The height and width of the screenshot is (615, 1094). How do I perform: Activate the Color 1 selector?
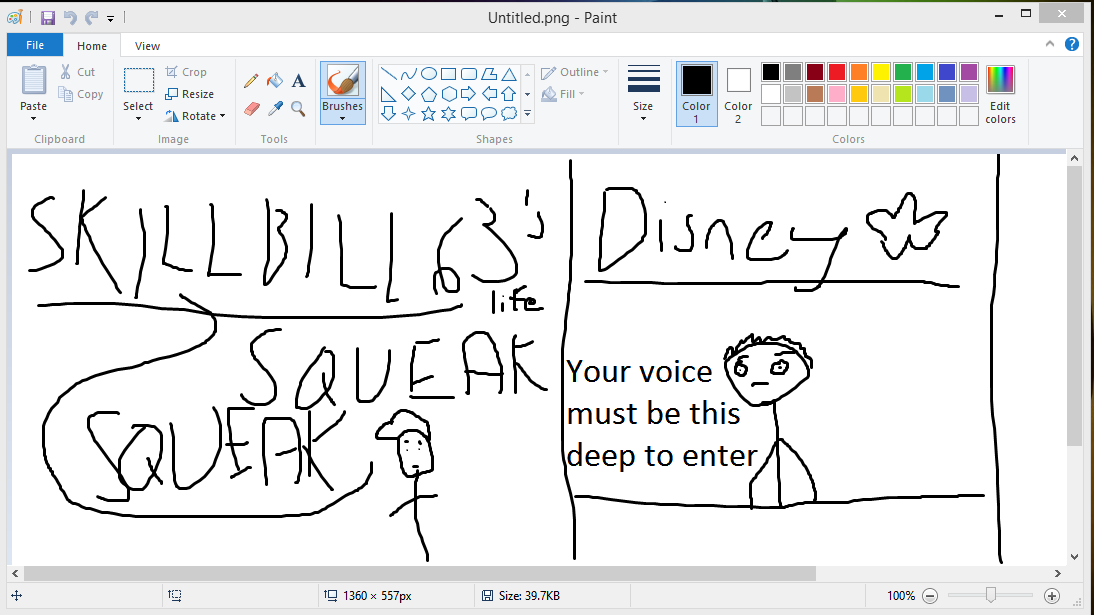696,94
